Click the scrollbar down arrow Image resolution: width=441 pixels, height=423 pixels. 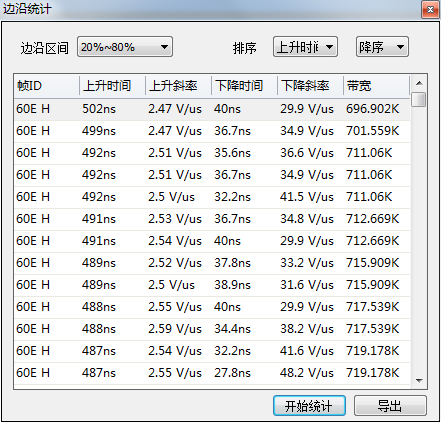click(419, 380)
